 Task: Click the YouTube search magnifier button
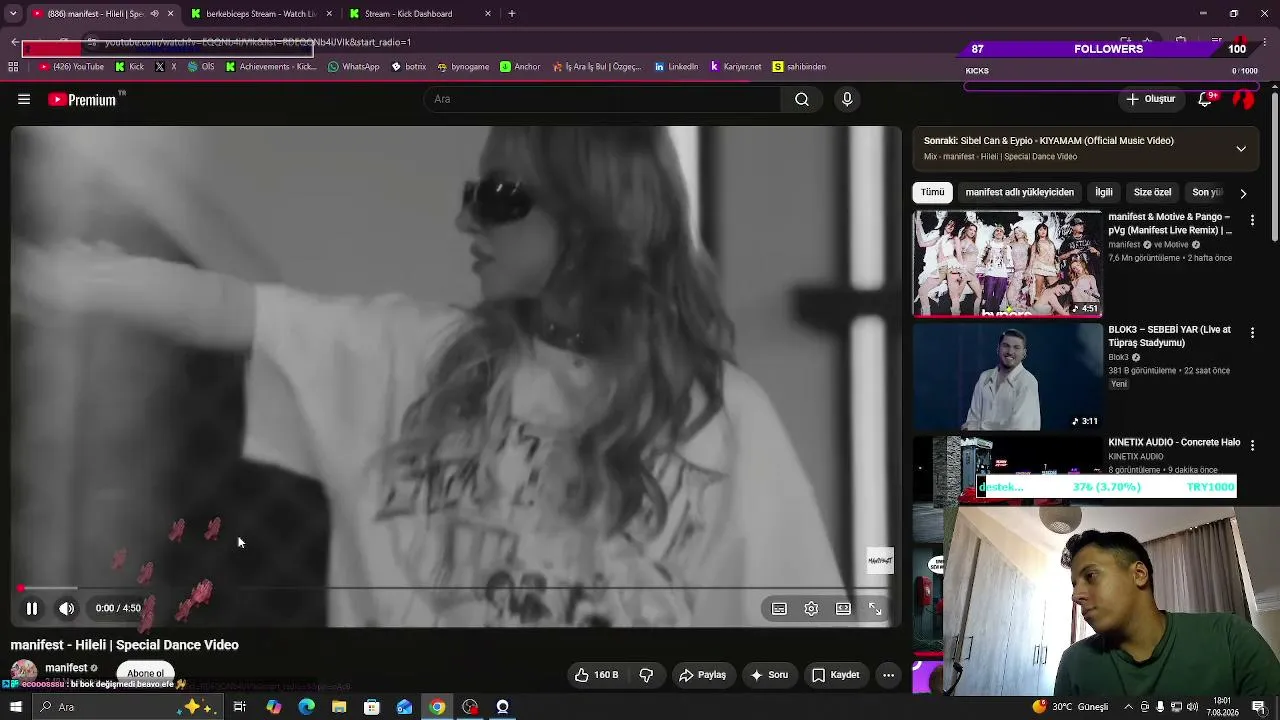(802, 99)
